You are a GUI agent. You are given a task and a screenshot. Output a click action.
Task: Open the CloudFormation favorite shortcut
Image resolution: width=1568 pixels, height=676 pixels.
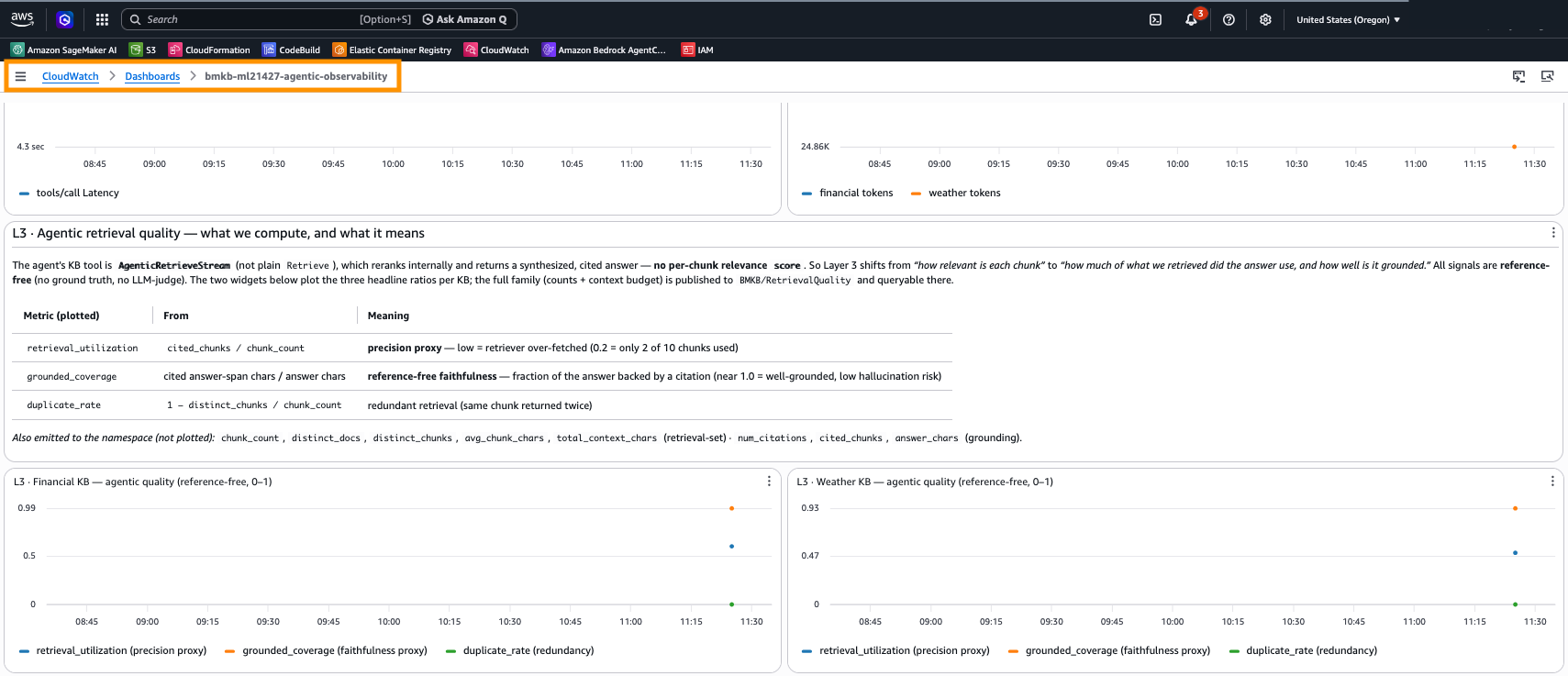click(209, 50)
